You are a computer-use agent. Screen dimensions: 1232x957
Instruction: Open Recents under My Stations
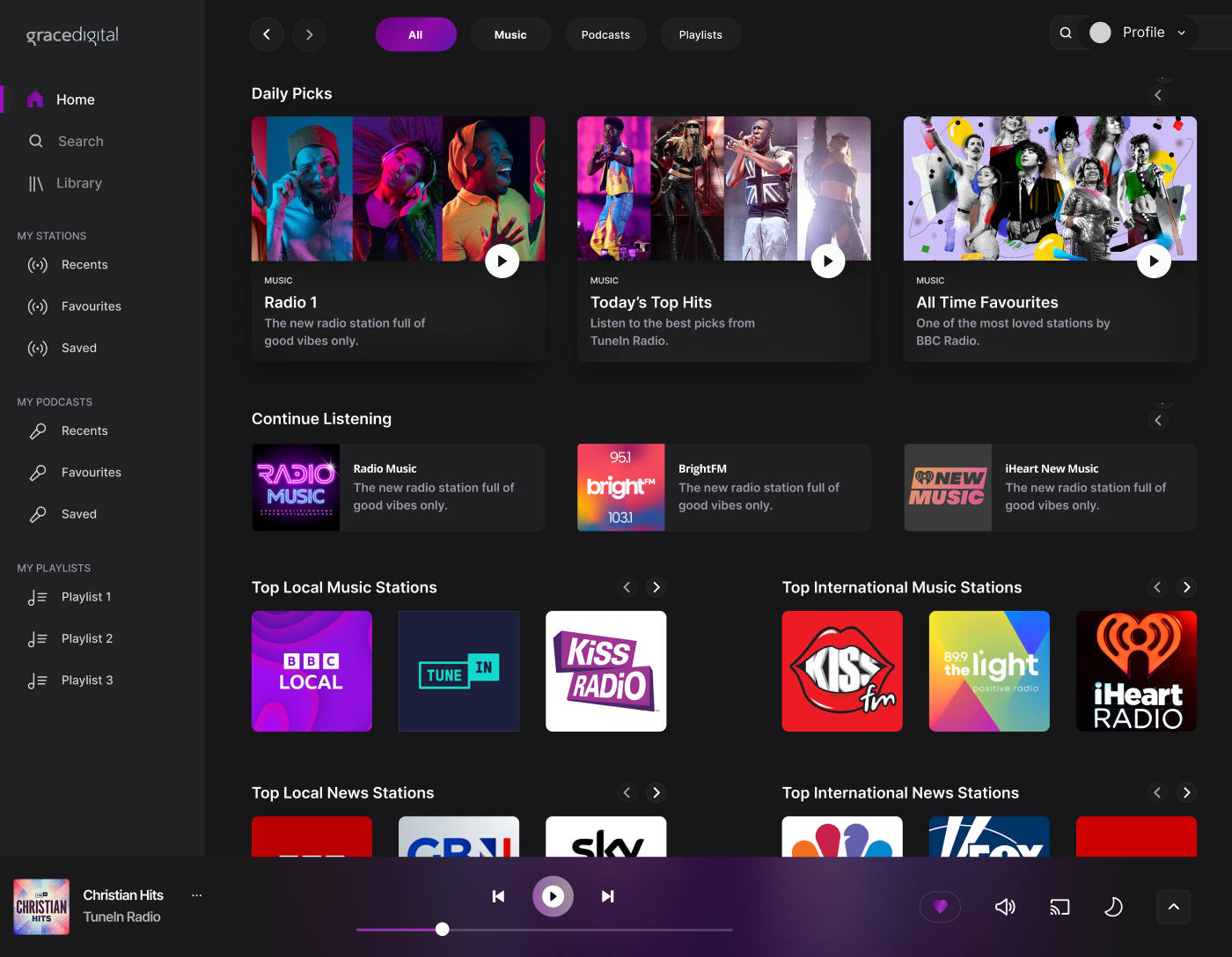[x=69, y=265]
